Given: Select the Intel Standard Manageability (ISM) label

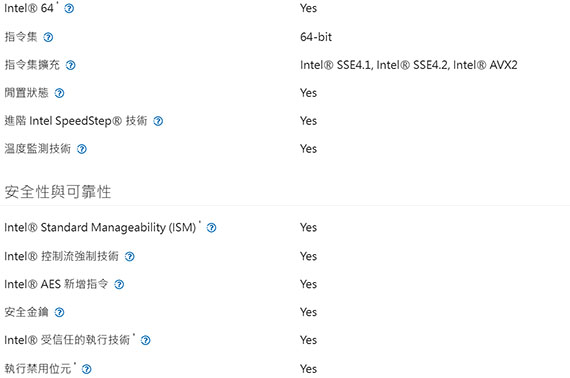Looking at the screenshot, I should click(x=100, y=228).
